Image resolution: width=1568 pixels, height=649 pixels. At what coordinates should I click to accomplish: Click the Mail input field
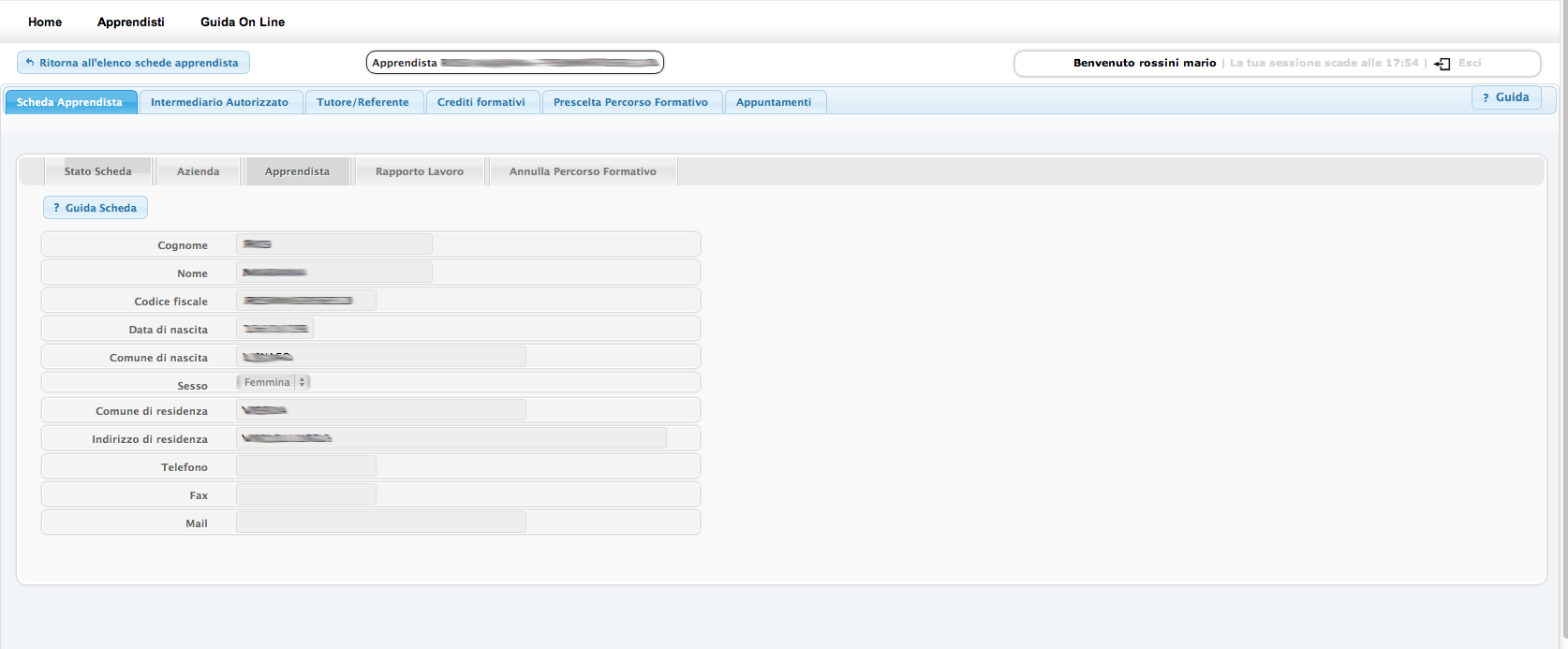click(380, 523)
